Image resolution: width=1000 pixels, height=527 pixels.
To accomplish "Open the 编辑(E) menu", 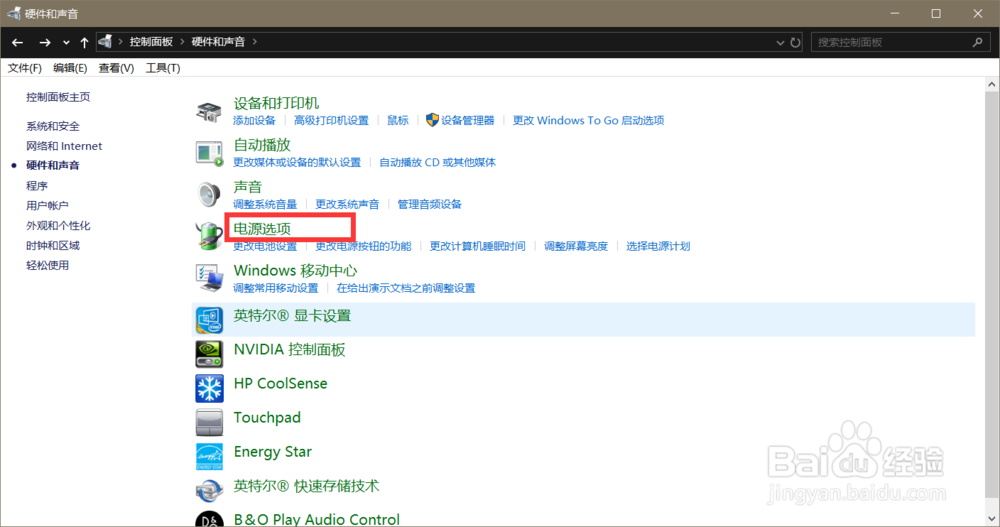I will [70, 68].
